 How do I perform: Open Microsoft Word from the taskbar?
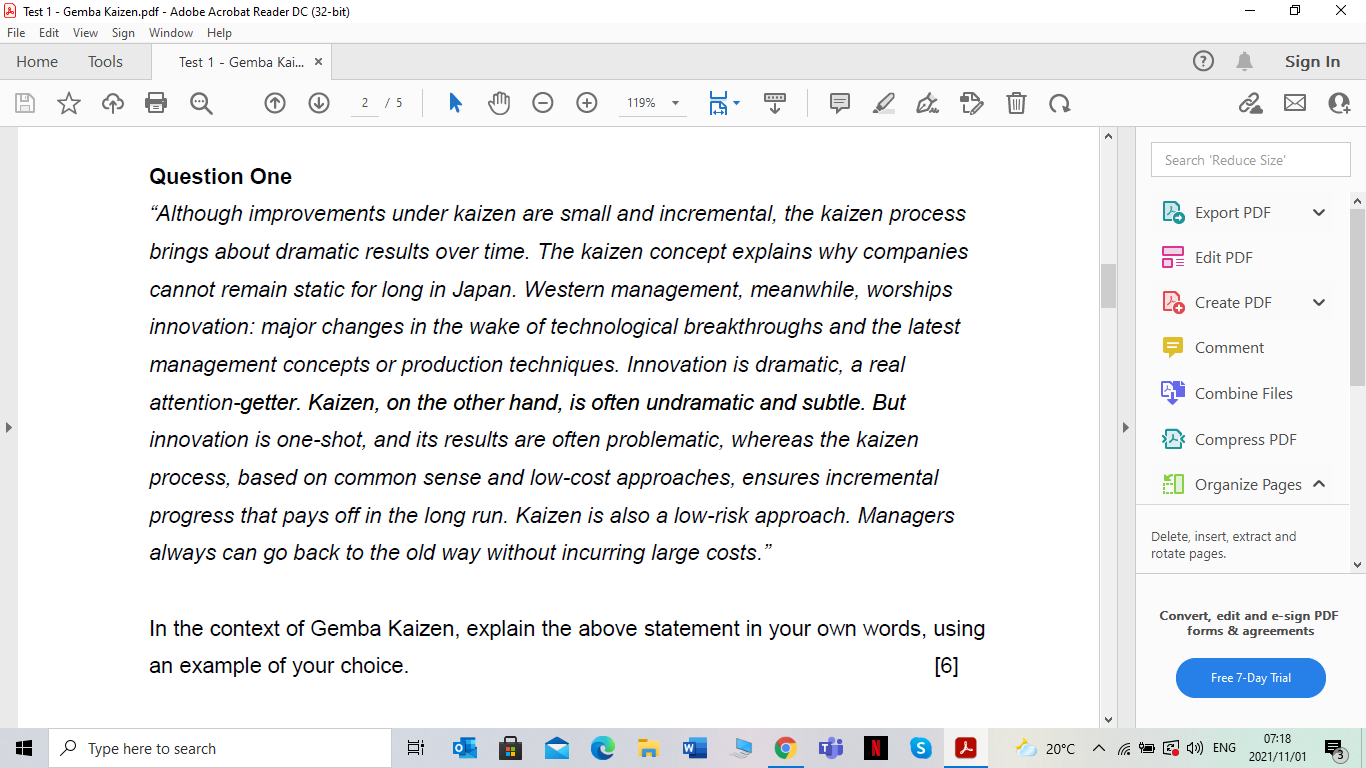pyautogui.click(x=693, y=747)
